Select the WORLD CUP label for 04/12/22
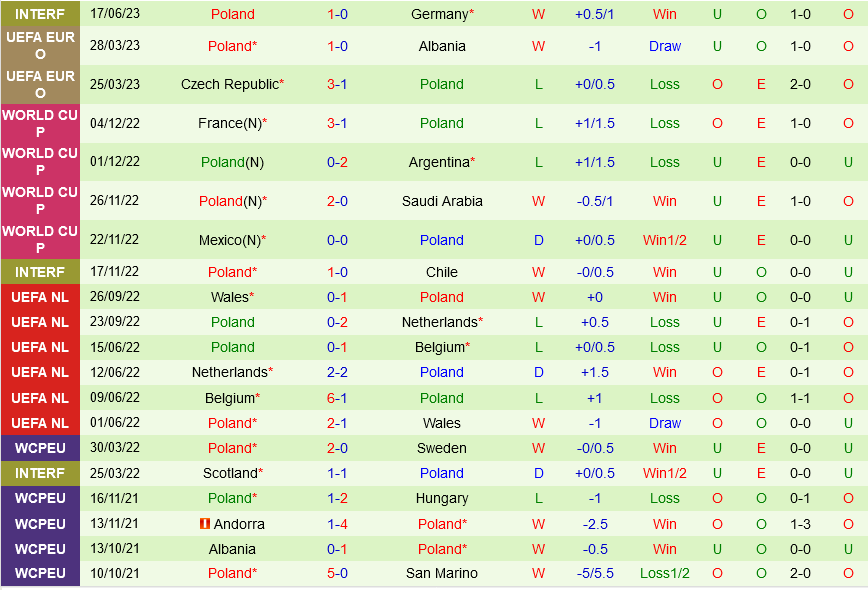 point(40,123)
